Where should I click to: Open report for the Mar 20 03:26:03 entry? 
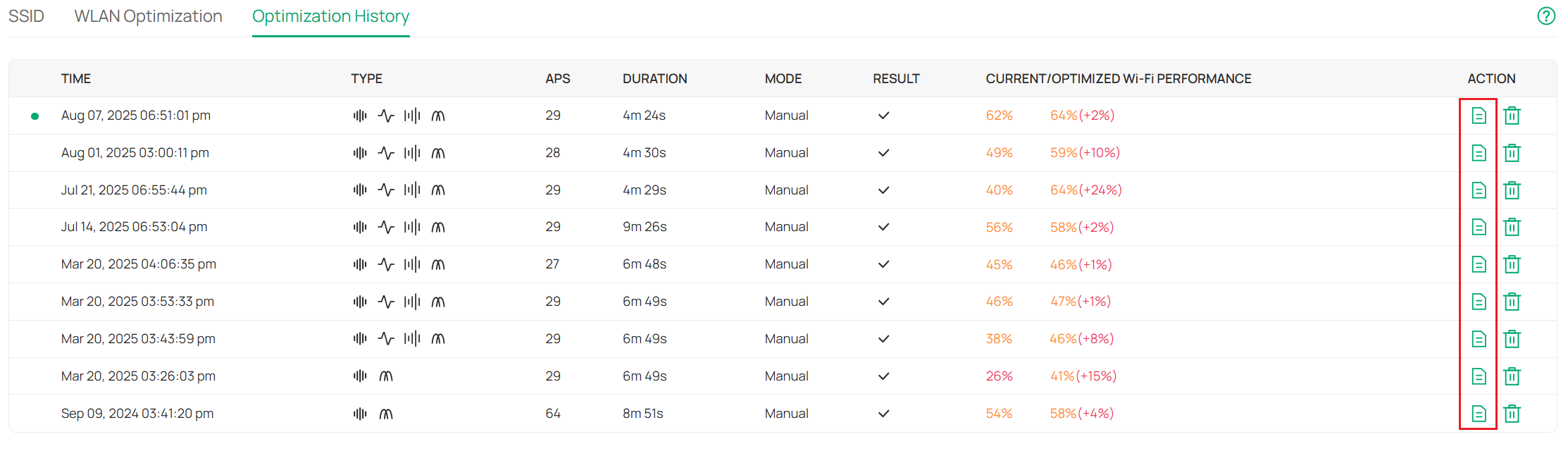tap(1479, 376)
